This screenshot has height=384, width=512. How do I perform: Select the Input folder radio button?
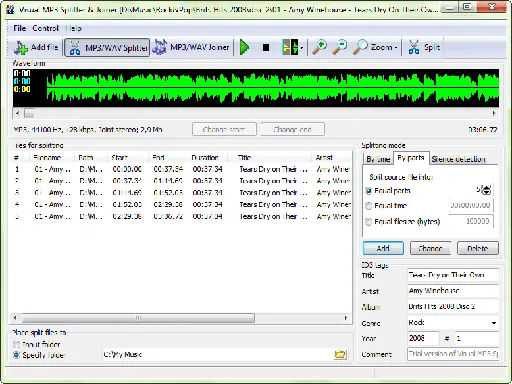coord(16,344)
